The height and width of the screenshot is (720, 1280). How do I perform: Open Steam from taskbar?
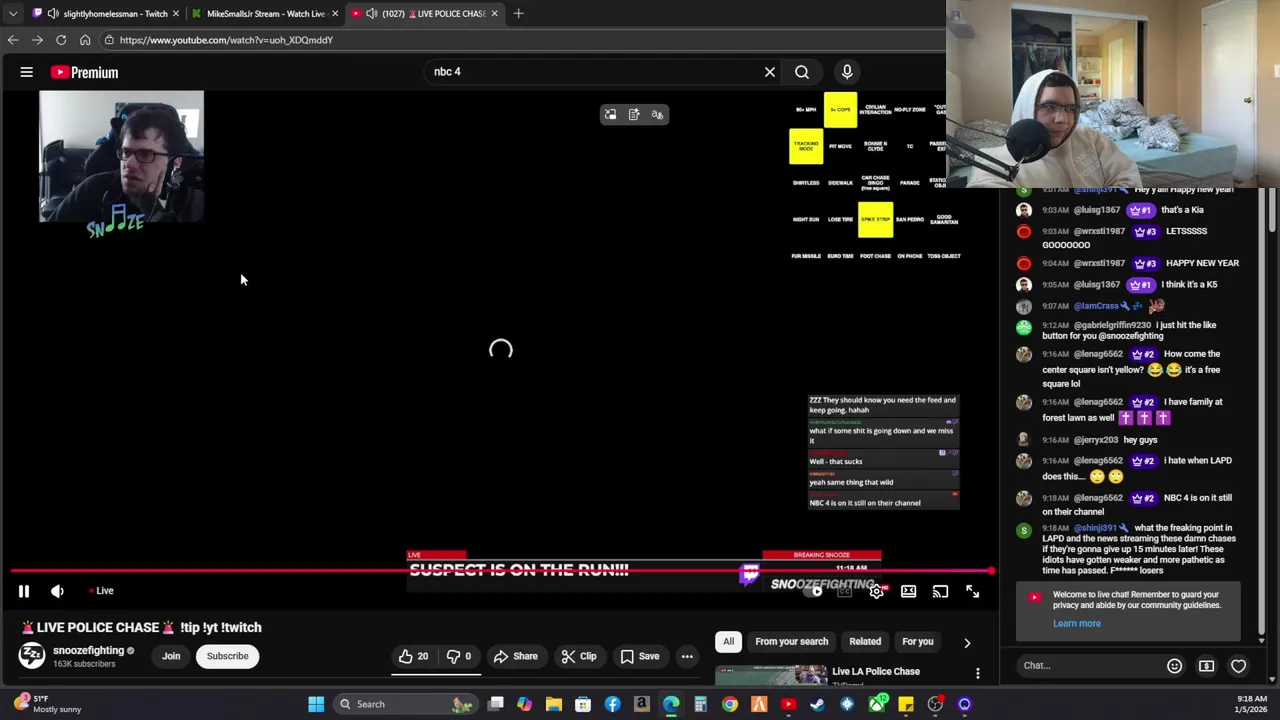click(x=817, y=704)
